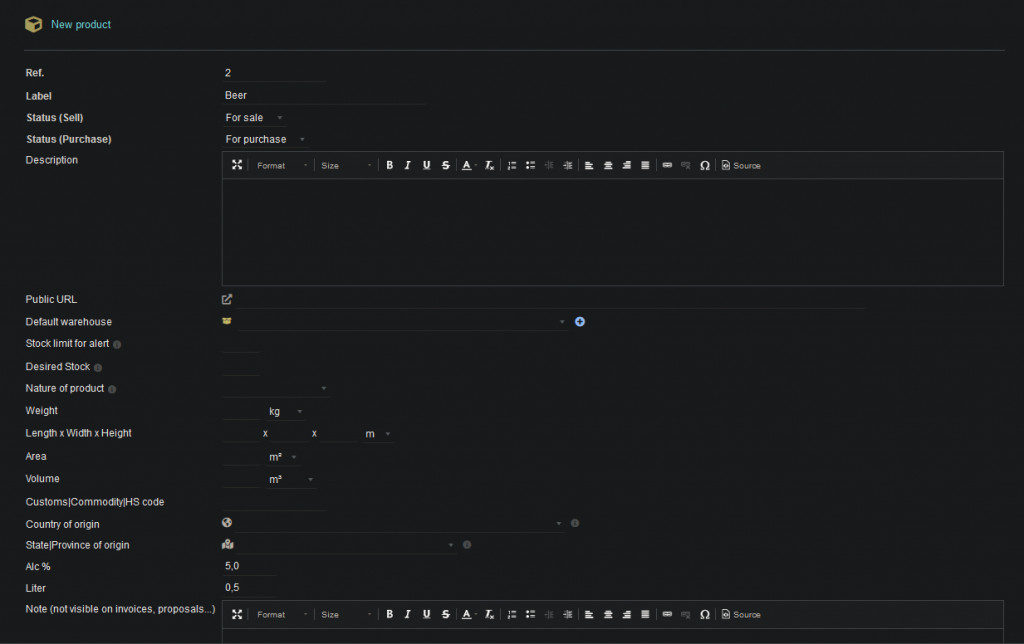The image size is (1024, 644).
Task: Insert link in Description editor
Action: click(x=667, y=165)
